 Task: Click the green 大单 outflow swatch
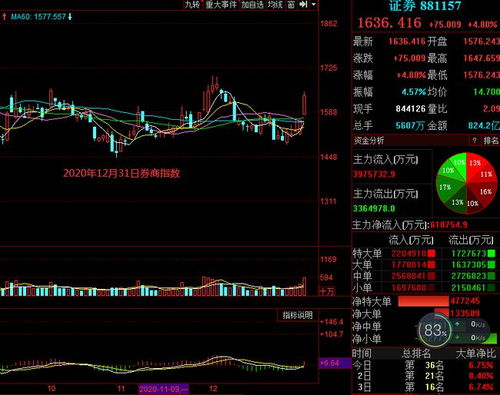[x=491, y=265]
